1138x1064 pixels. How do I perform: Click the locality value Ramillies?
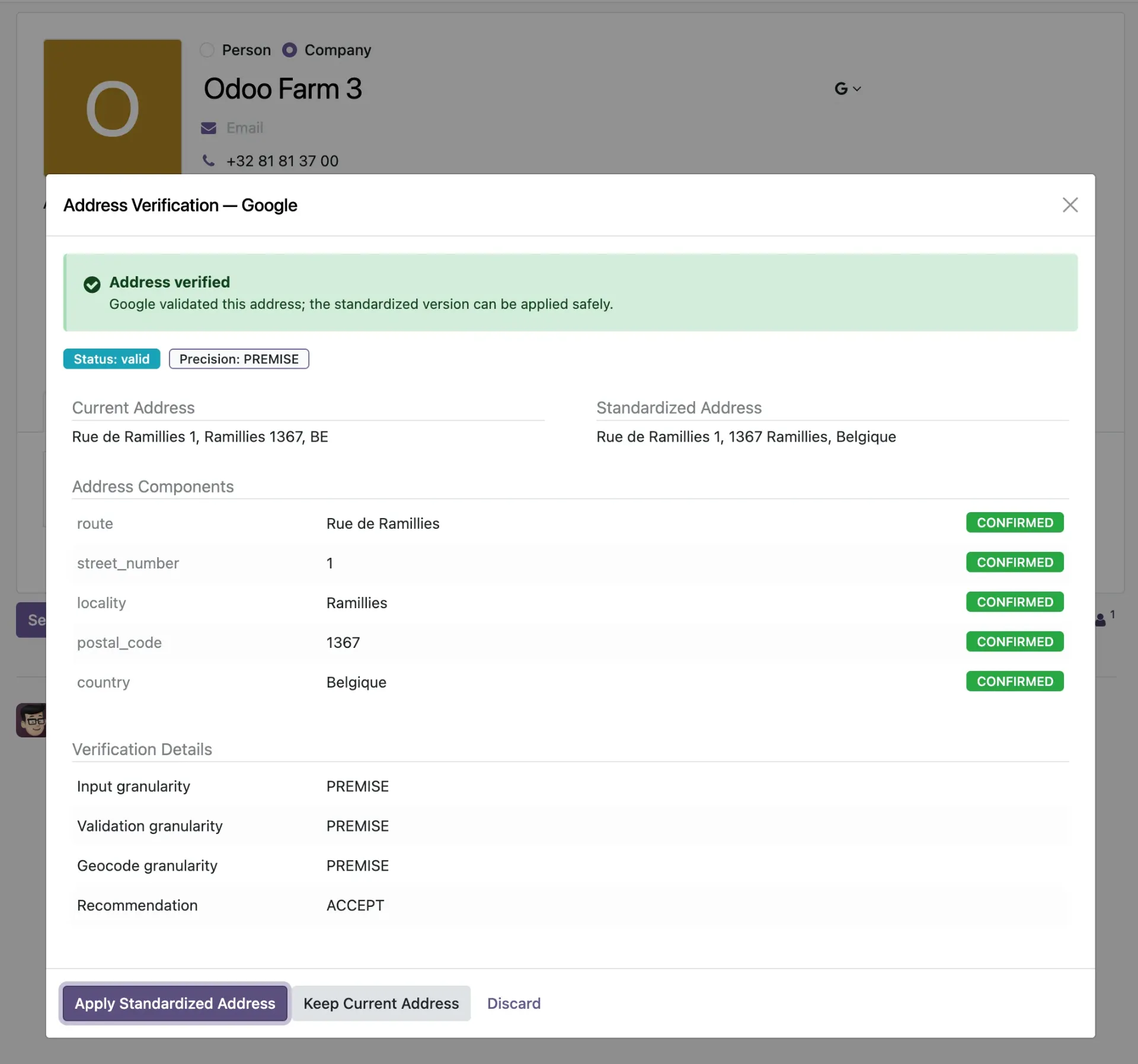[x=357, y=603]
